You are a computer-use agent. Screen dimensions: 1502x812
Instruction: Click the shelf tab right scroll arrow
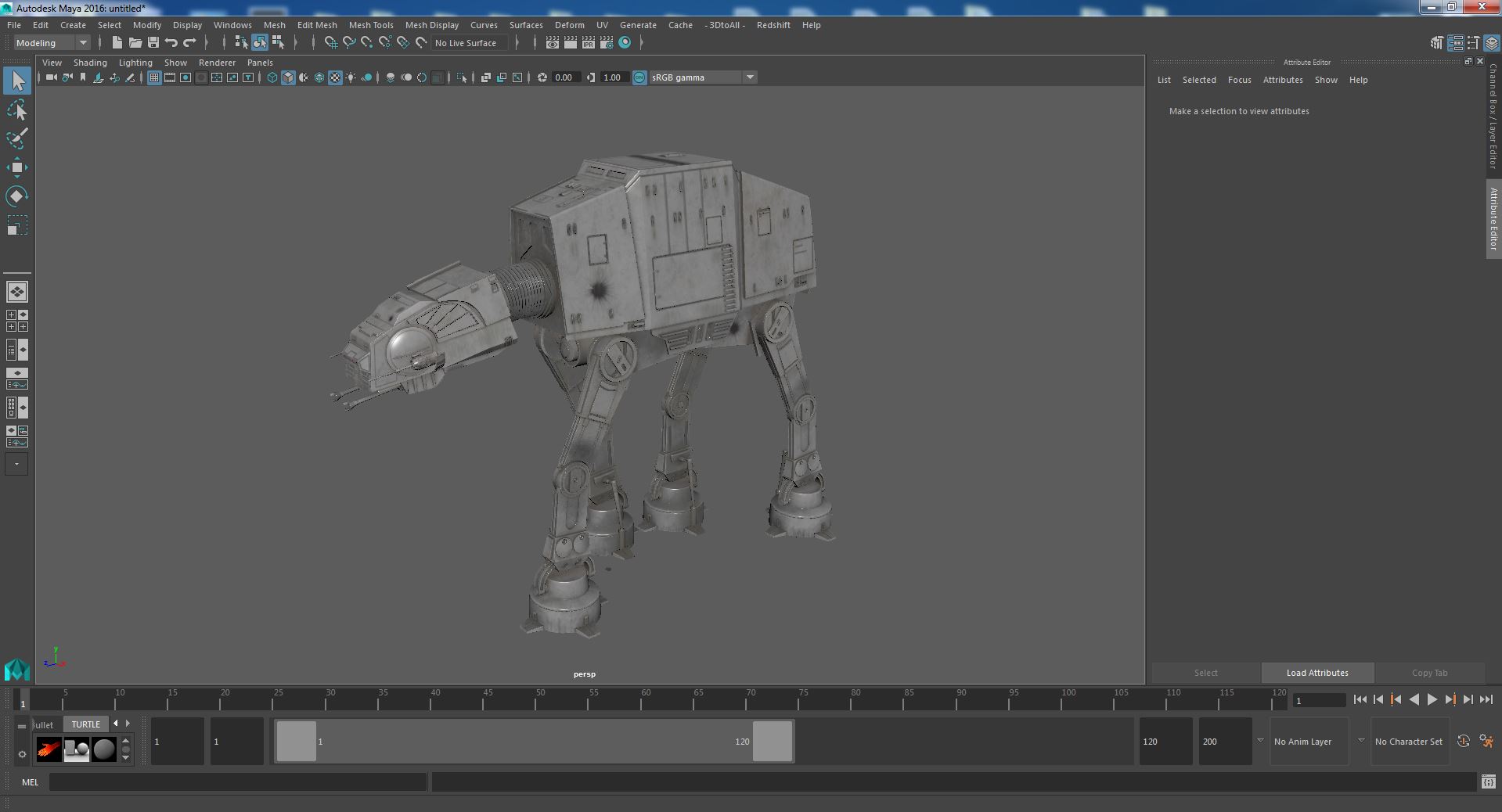pos(128,724)
